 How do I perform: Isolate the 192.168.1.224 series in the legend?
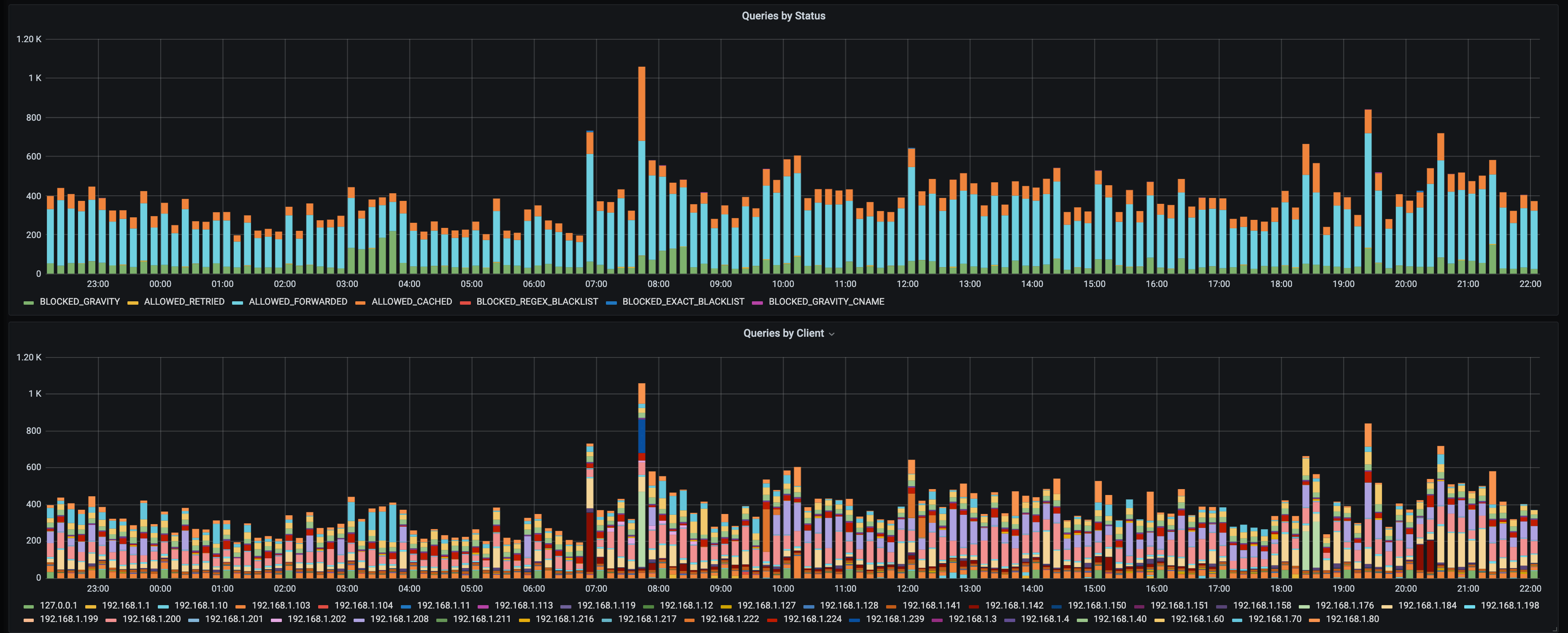[x=812, y=619]
